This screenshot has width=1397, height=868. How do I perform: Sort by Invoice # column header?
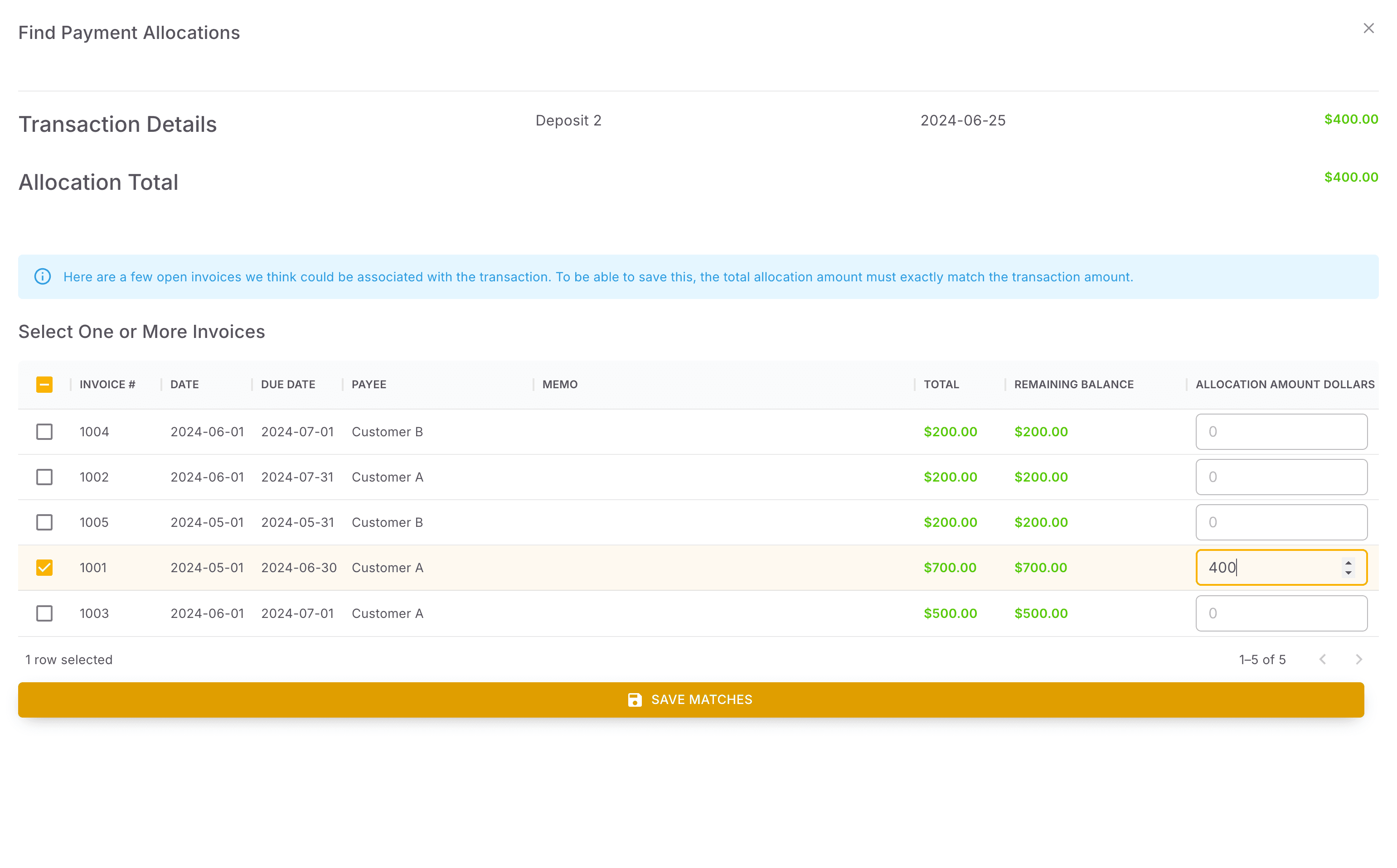coord(107,385)
